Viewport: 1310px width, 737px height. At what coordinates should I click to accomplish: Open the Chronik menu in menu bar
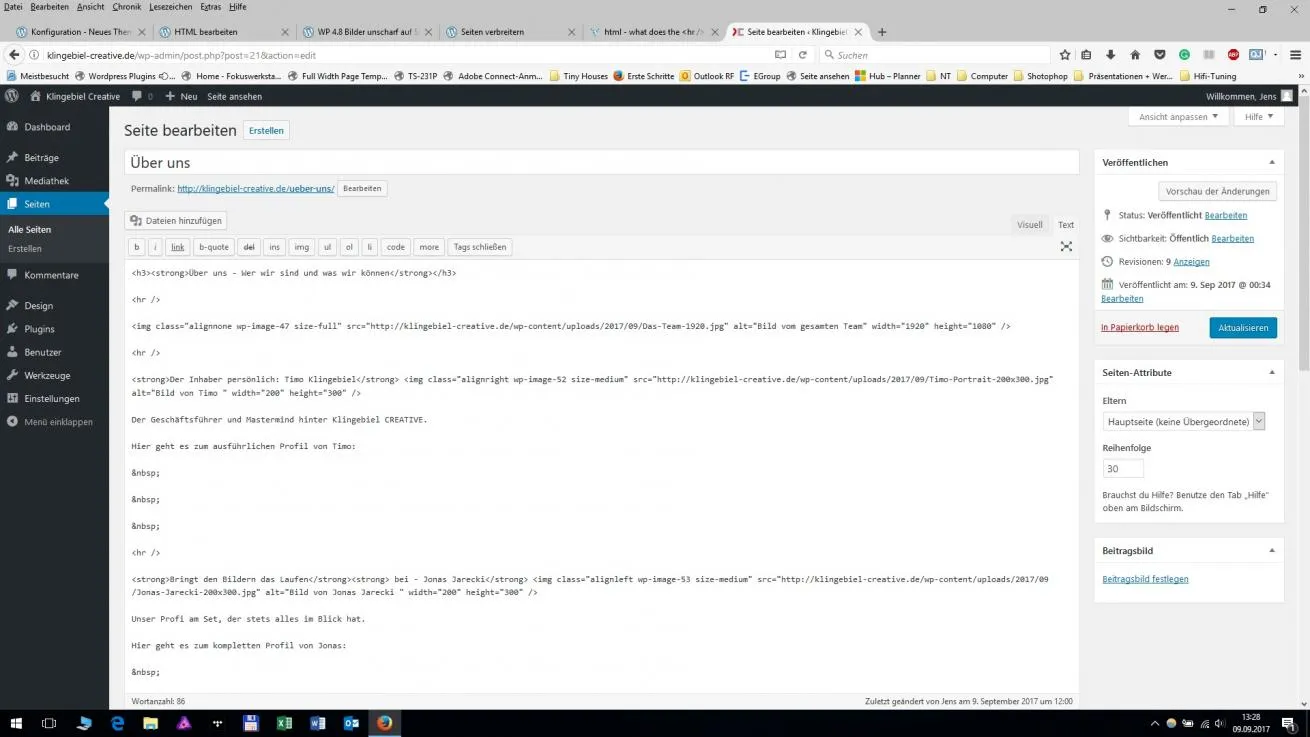point(126,7)
